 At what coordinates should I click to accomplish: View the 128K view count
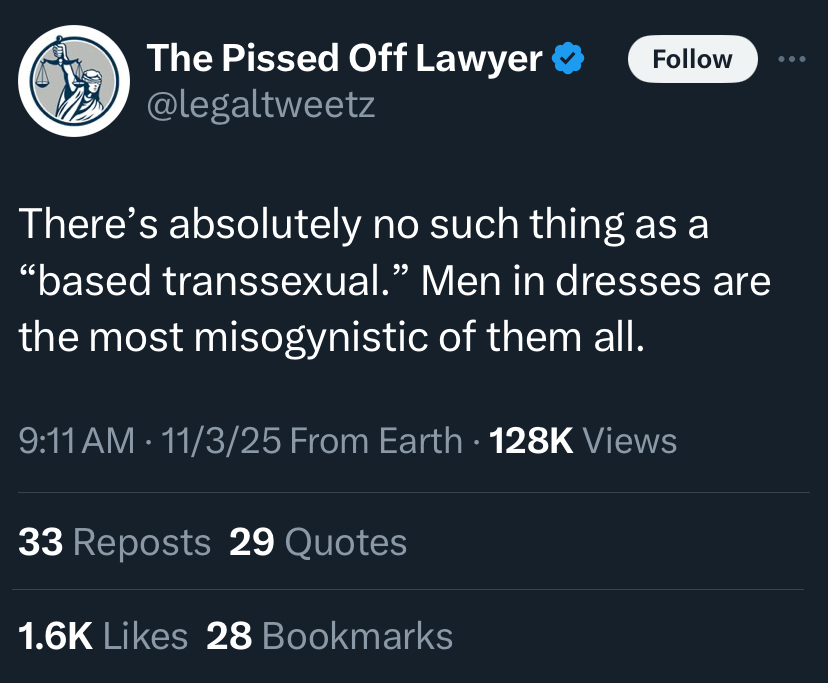531,441
